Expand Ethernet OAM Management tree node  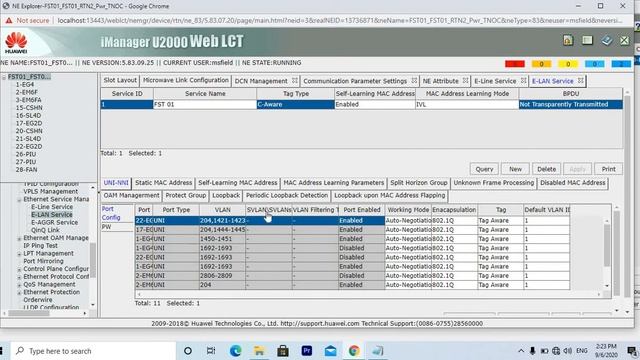19,238
